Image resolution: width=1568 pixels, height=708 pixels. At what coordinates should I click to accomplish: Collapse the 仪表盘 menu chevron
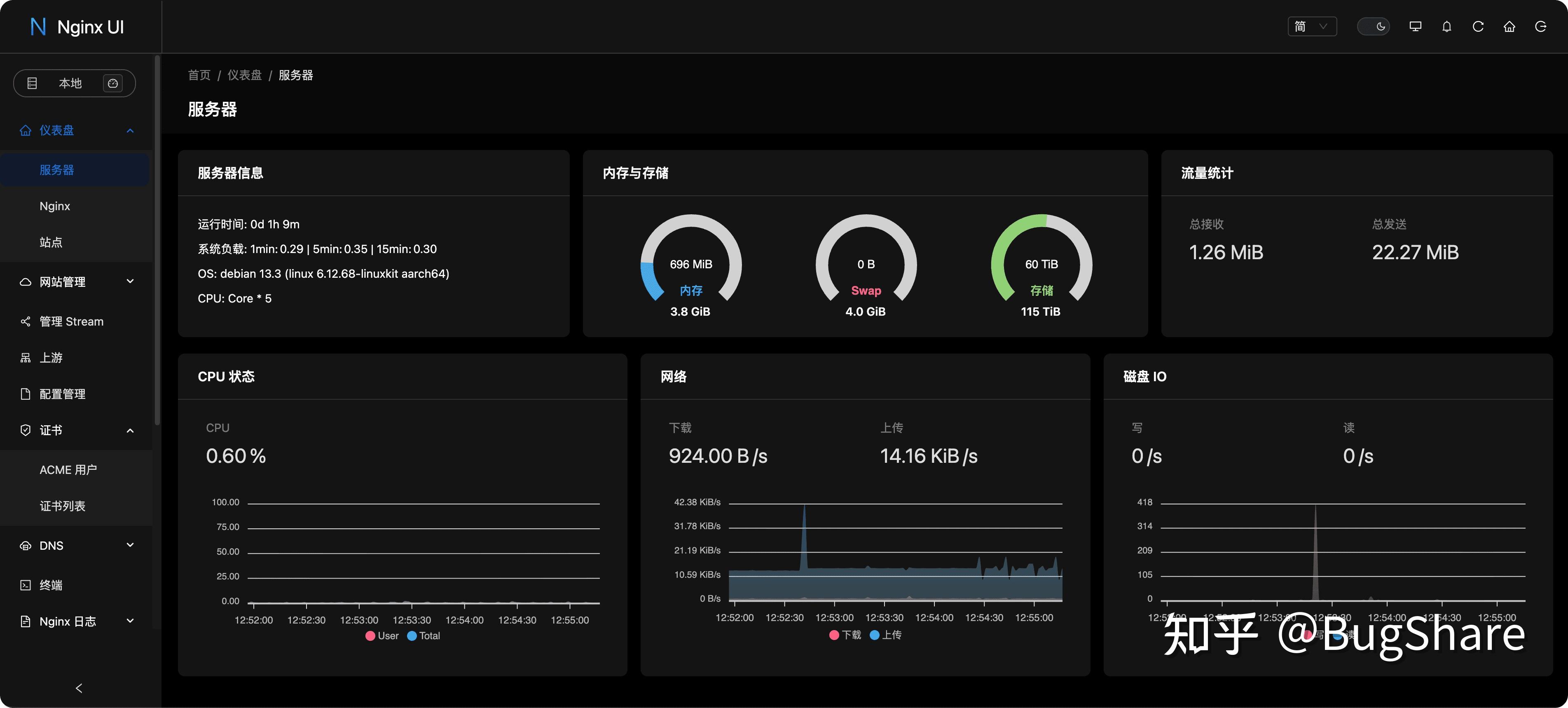pyautogui.click(x=130, y=130)
